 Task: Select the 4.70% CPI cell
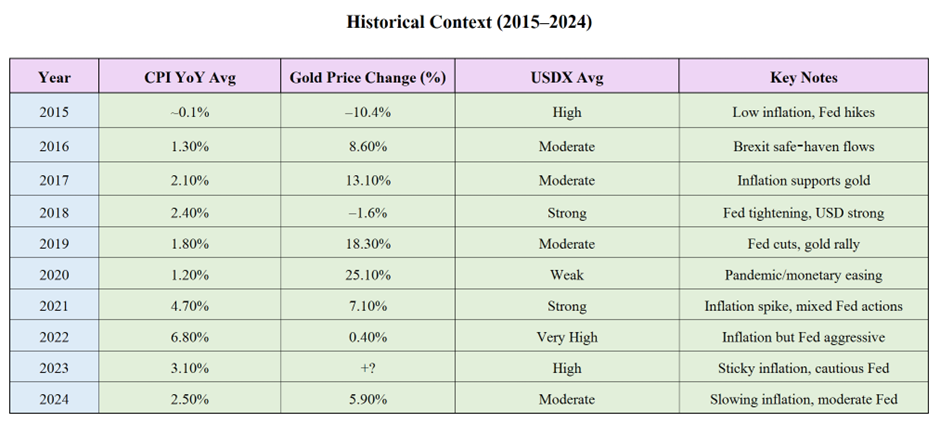click(190, 306)
